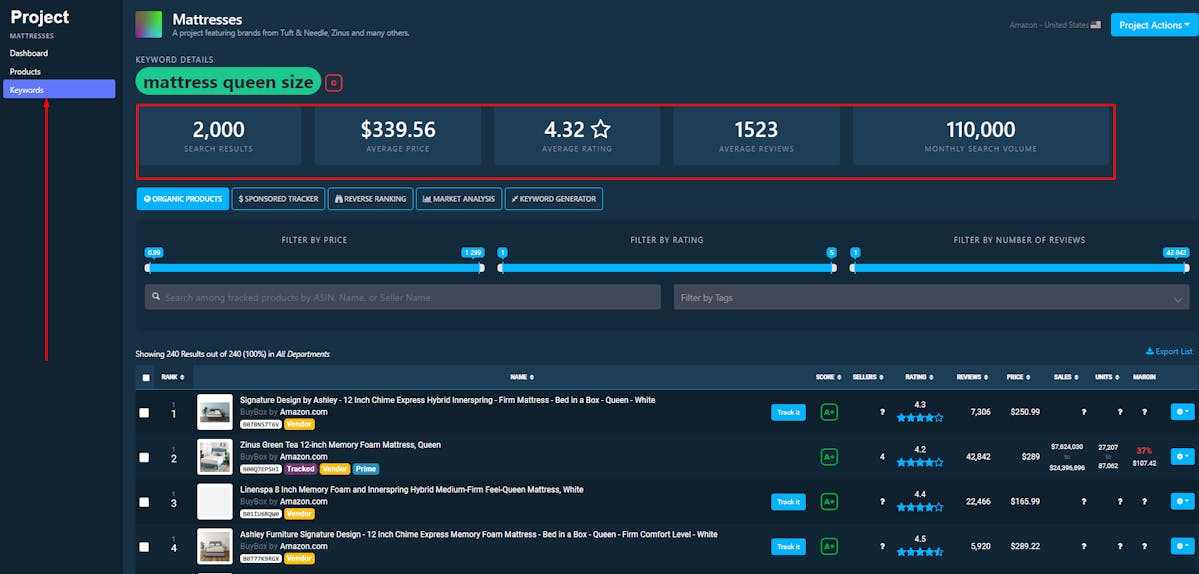Open gear actions menu for Ashley Furniture row

[1181, 546]
